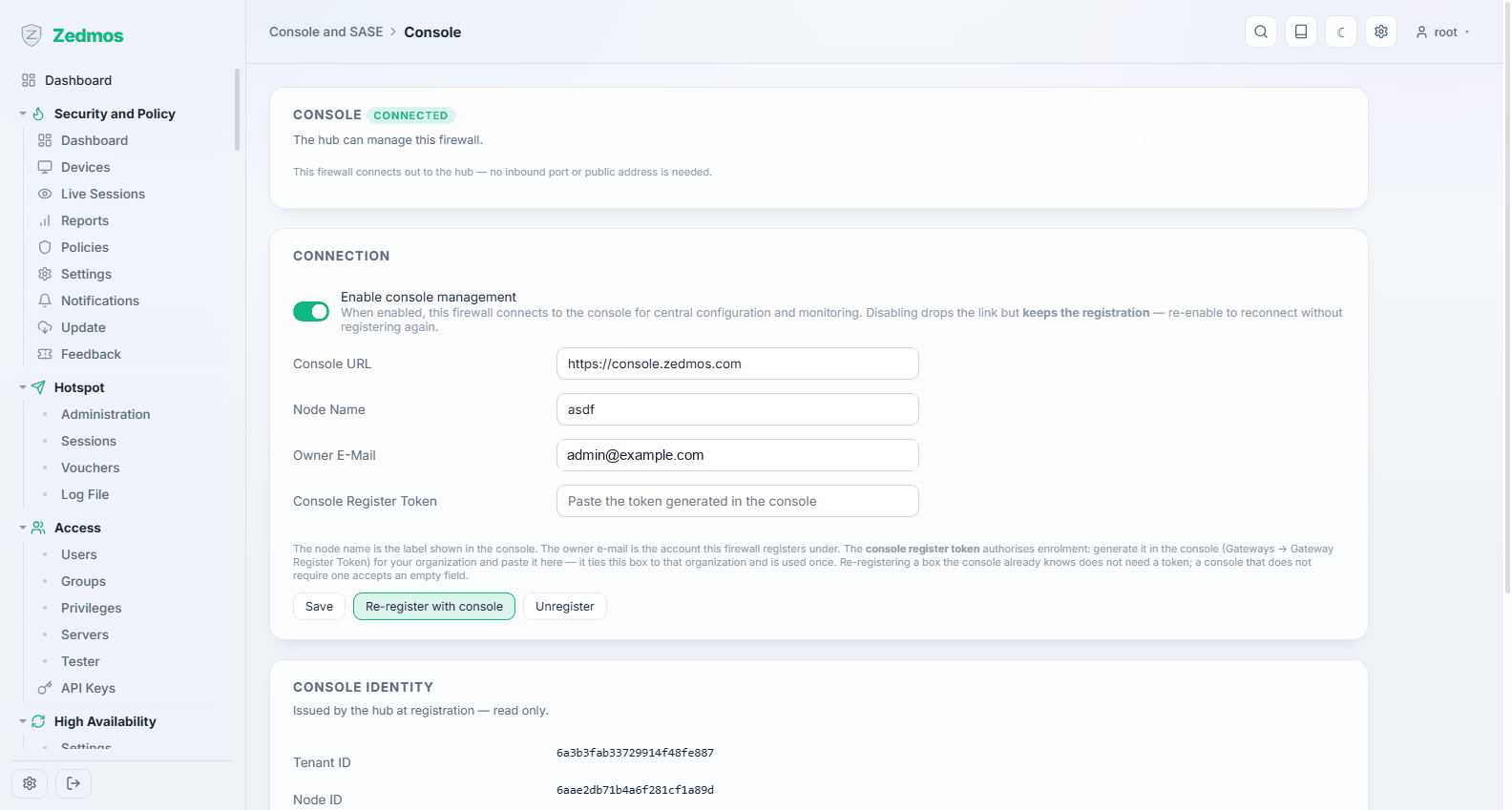Screen dimensions: 1512x810
Task: Select Node ID value 6aae2db71b4a6f281cf1a89d
Action: tap(636, 790)
